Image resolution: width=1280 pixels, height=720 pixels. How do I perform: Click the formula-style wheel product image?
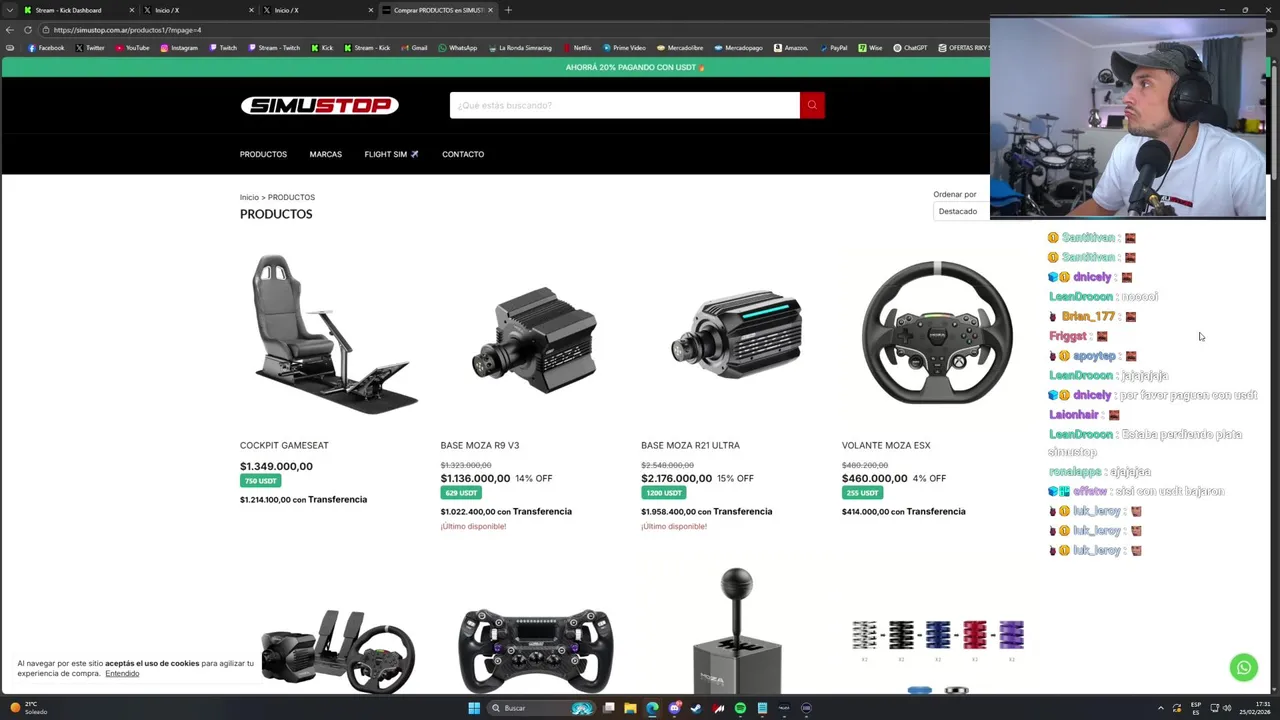point(535,650)
